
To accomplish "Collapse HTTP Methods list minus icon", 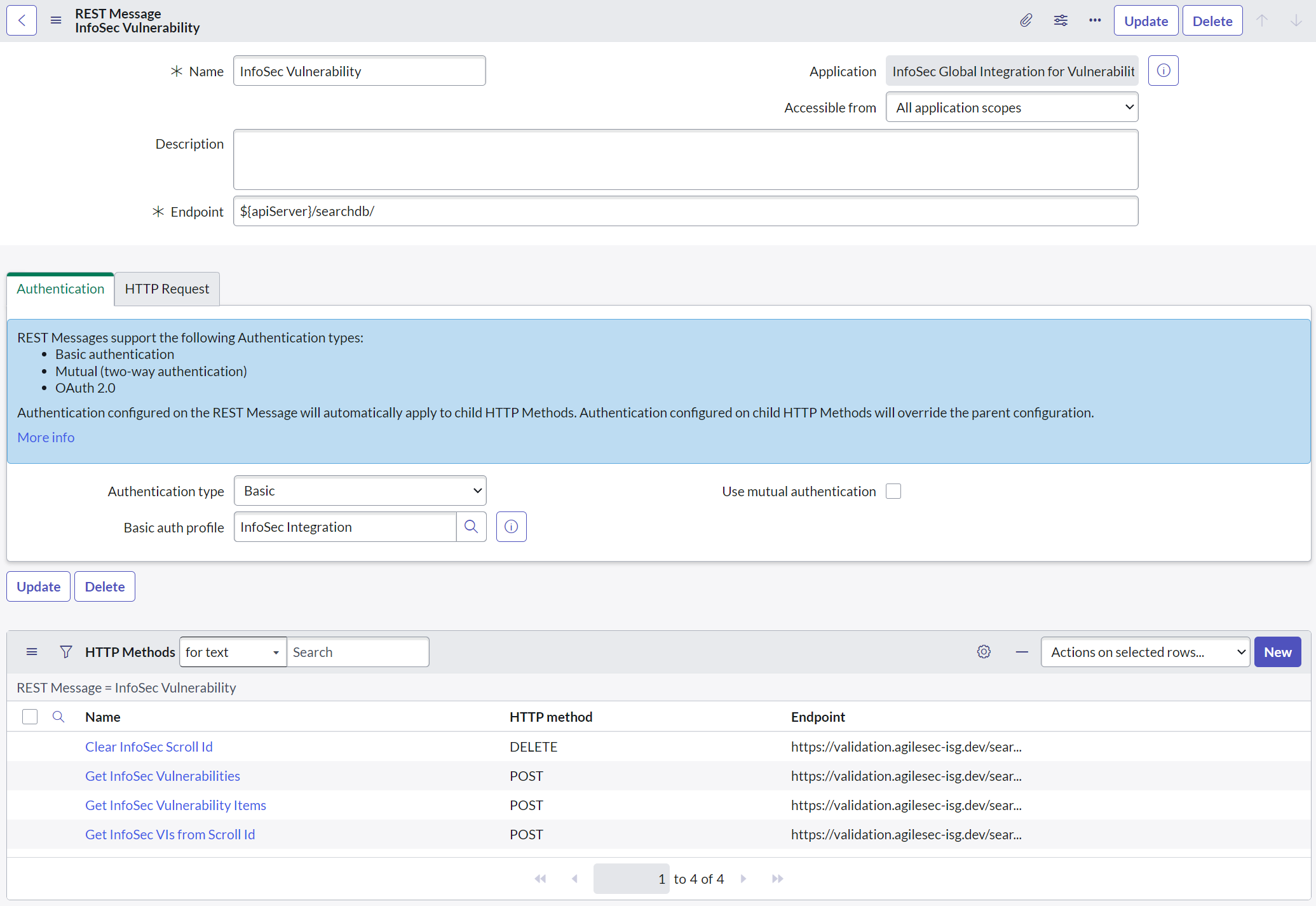I will click(x=1022, y=652).
